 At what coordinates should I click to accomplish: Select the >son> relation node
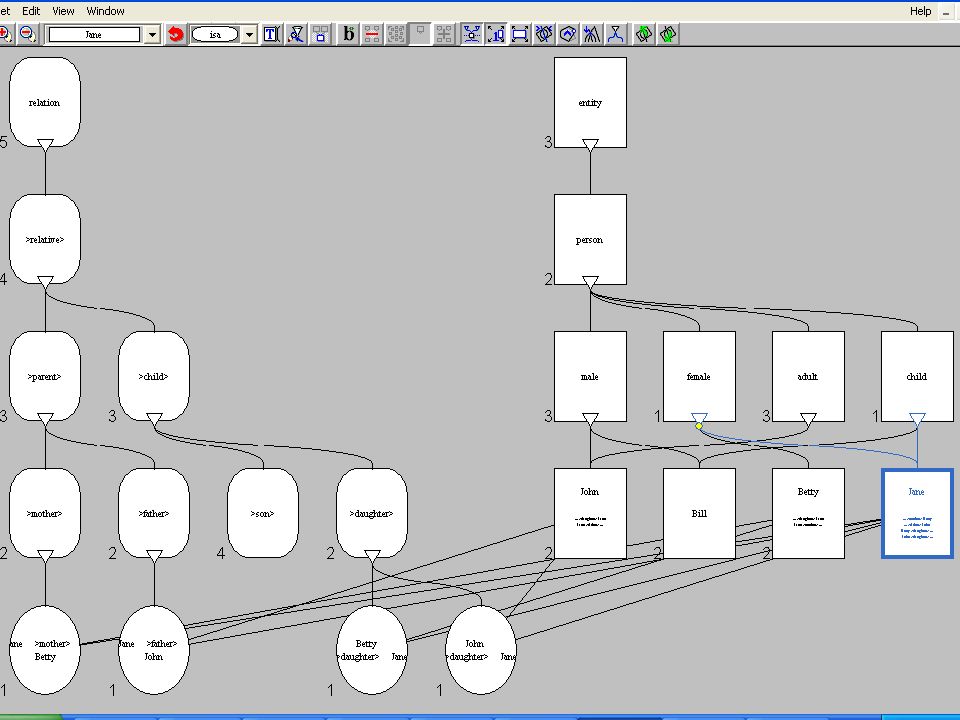coord(263,513)
